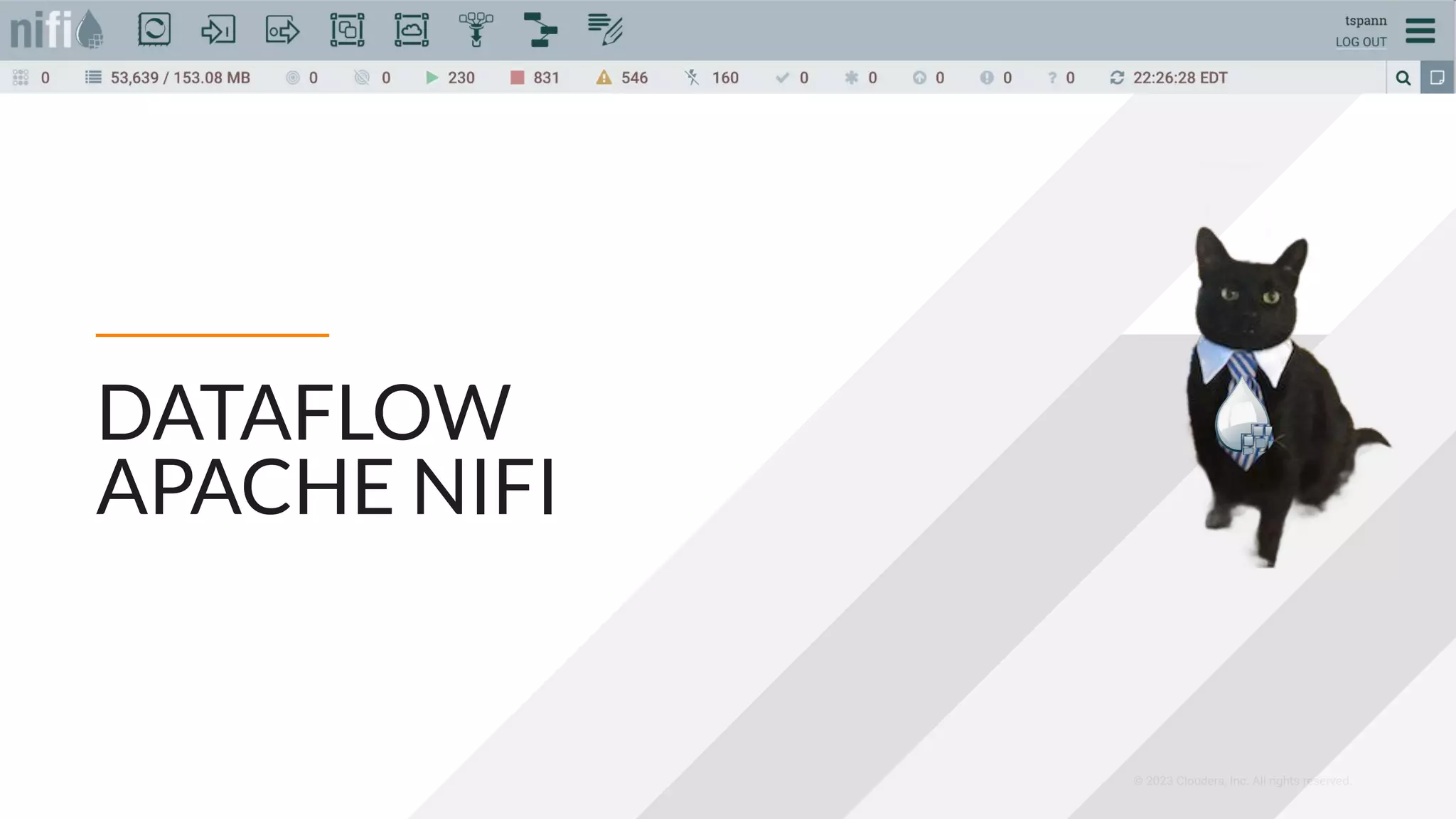Click the disabled components icon
This screenshot has width=1456, height=819.
[x=692, y=77]
